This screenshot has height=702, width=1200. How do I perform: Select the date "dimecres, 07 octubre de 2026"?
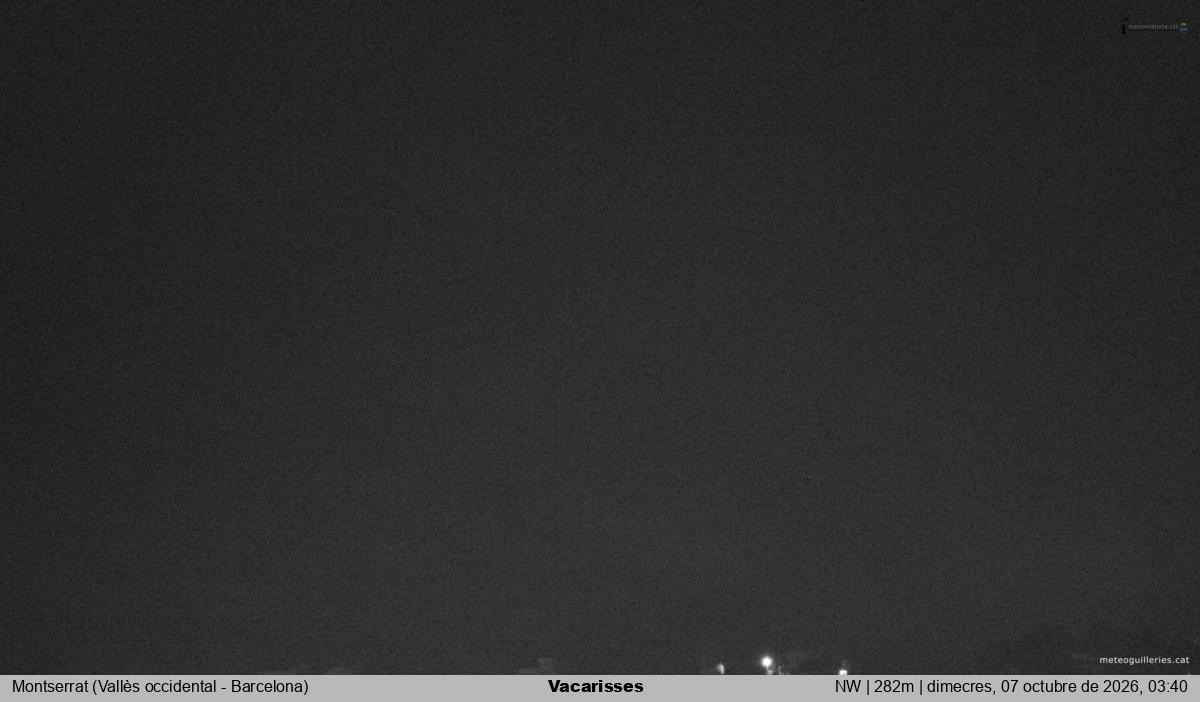pos(1036,687)
